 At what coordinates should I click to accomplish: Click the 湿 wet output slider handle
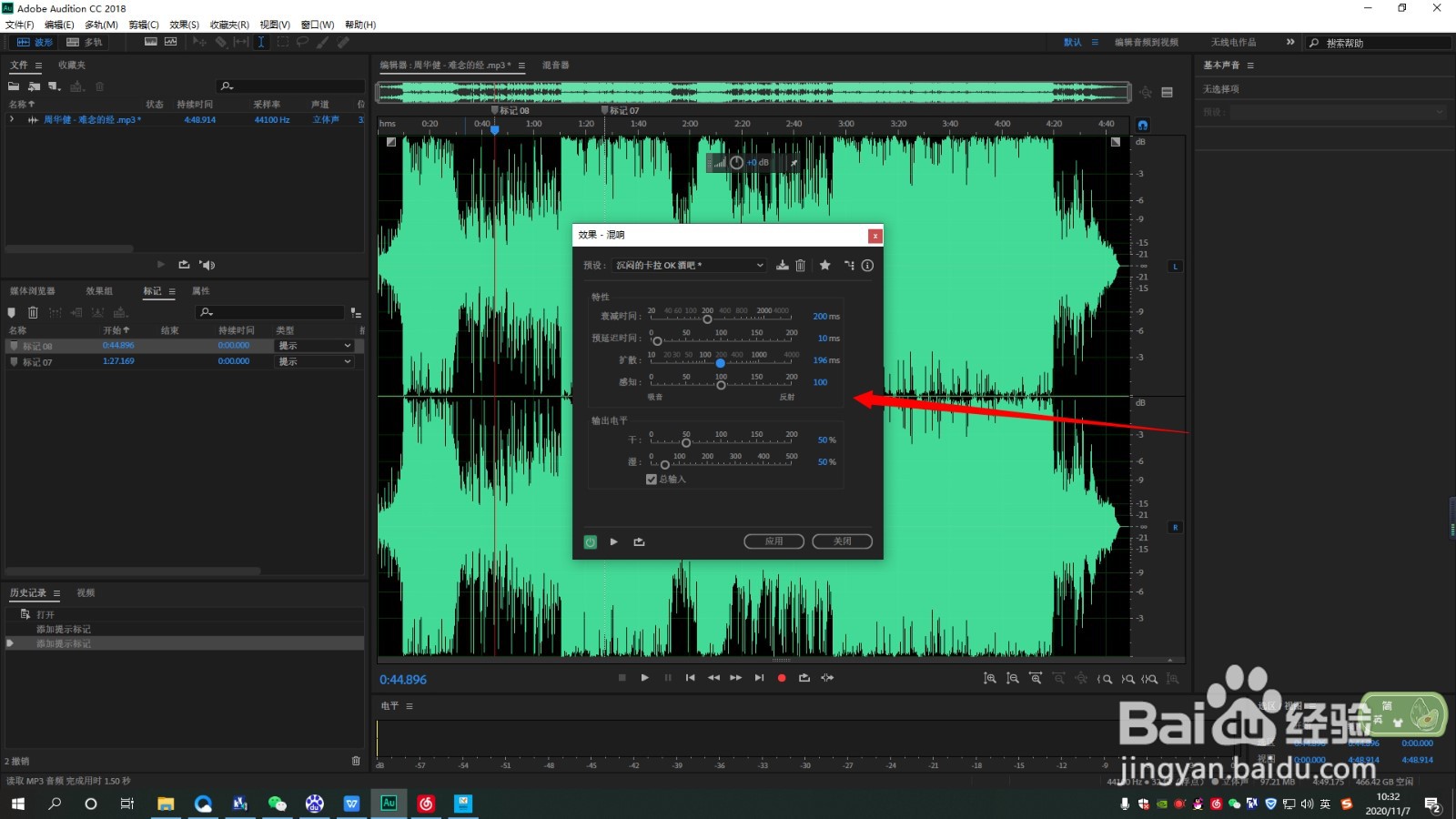[x=665, y=465]
